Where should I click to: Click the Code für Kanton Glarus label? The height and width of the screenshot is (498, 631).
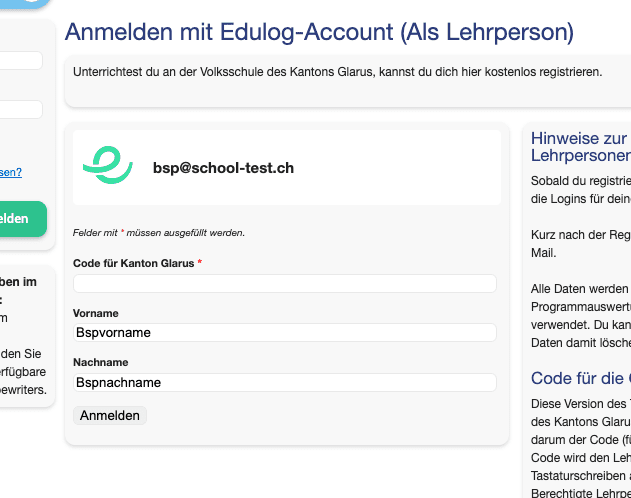tap(134, 263)
